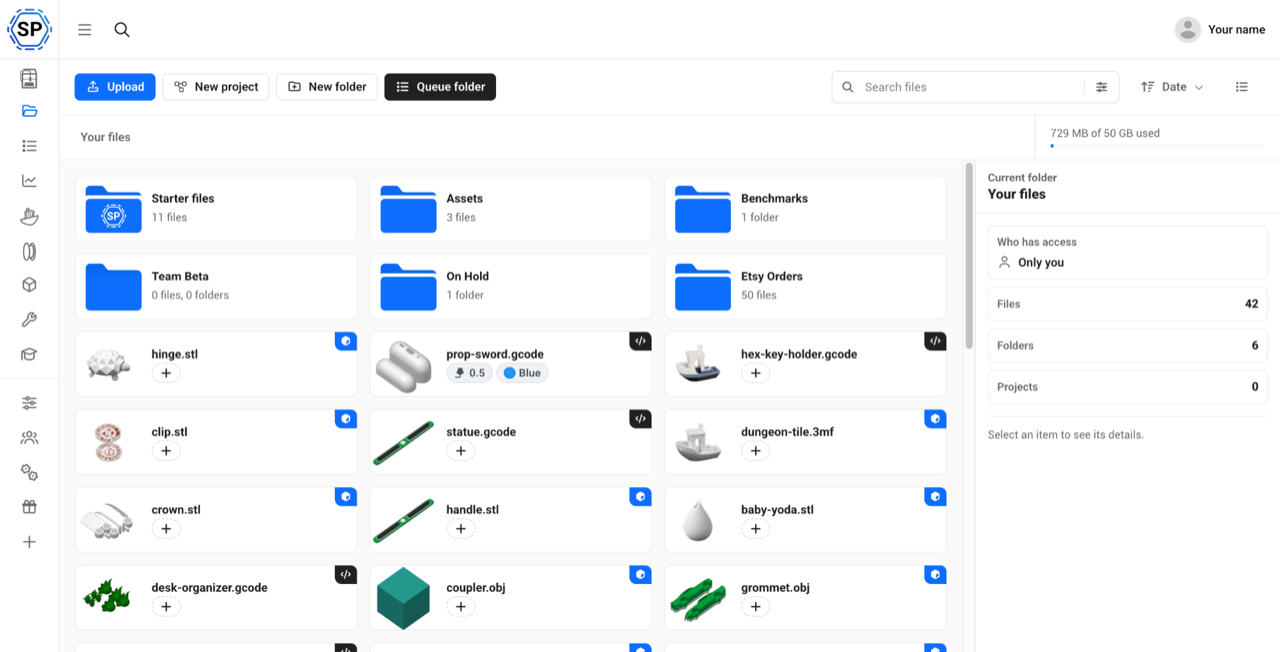Image resolution: width=1280 pixels, height=652 pixels.
Task: Open the Date sort dropdown
Action: pos(1172,87)
